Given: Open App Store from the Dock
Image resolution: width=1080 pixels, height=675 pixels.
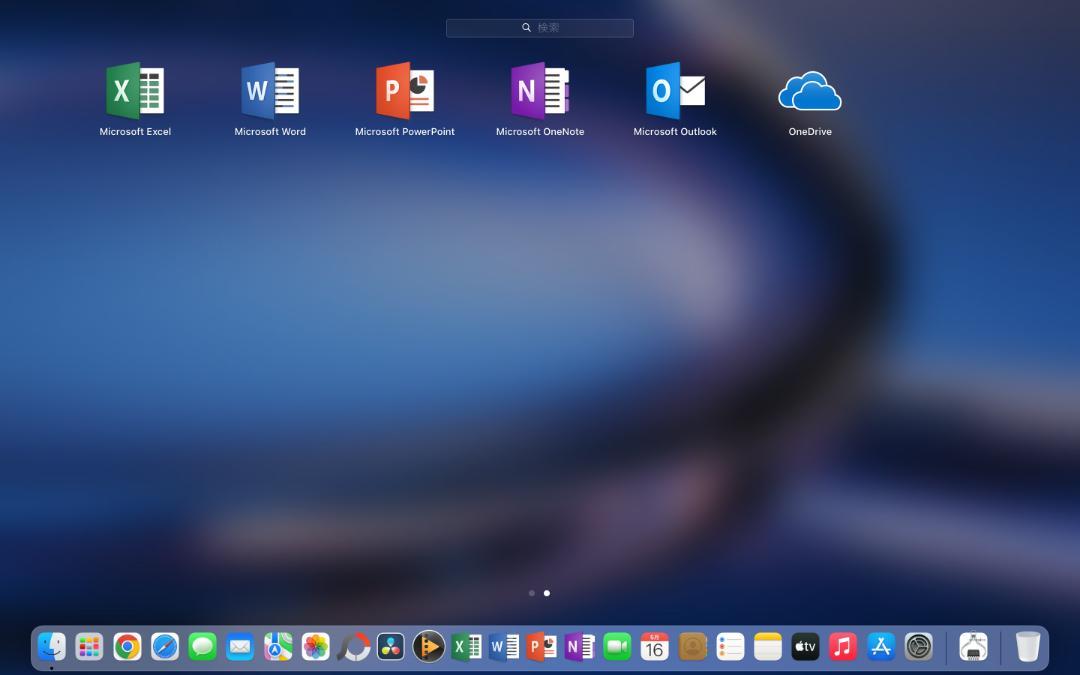Looking at the screenshot, I should coord(881,647).
